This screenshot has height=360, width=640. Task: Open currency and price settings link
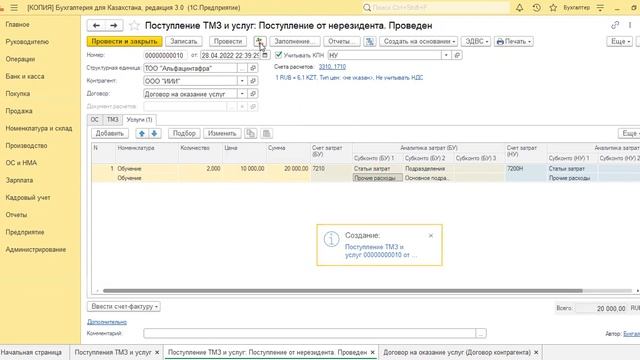coord(349,78)
